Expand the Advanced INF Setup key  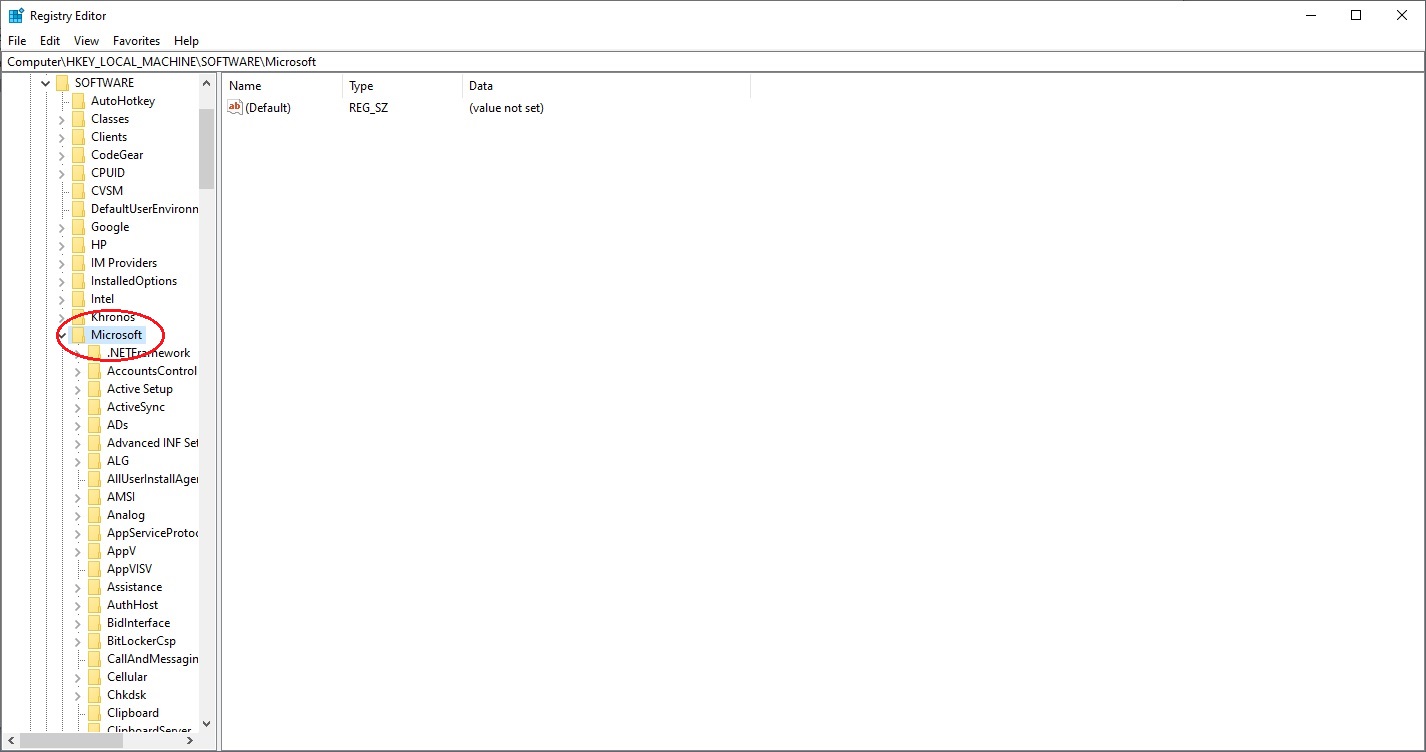(x=78, y=443)
